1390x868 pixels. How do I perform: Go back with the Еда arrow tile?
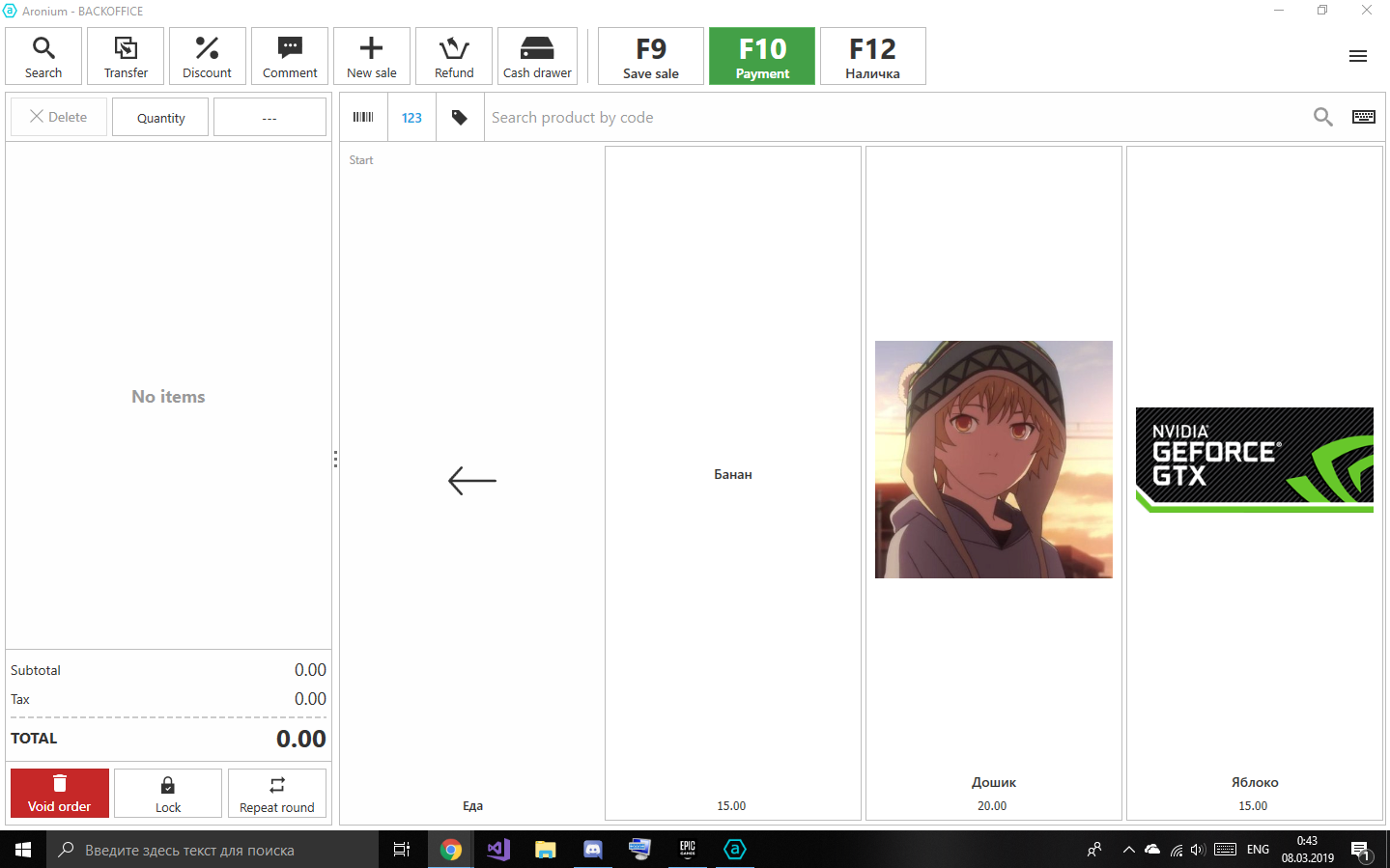coord(472,481)
